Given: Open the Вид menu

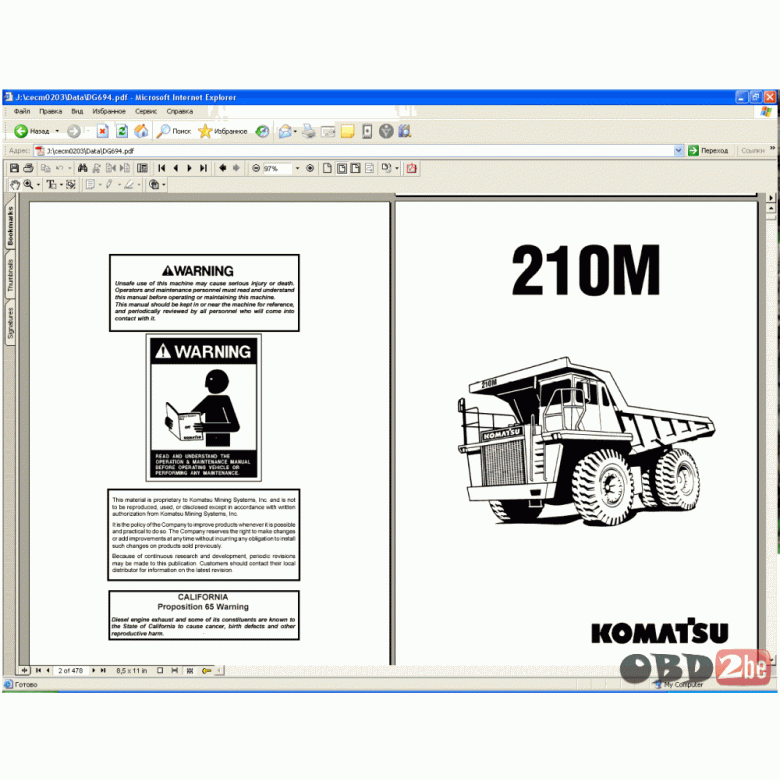Looking at the screenshot, I should click(x=77, y=111).
